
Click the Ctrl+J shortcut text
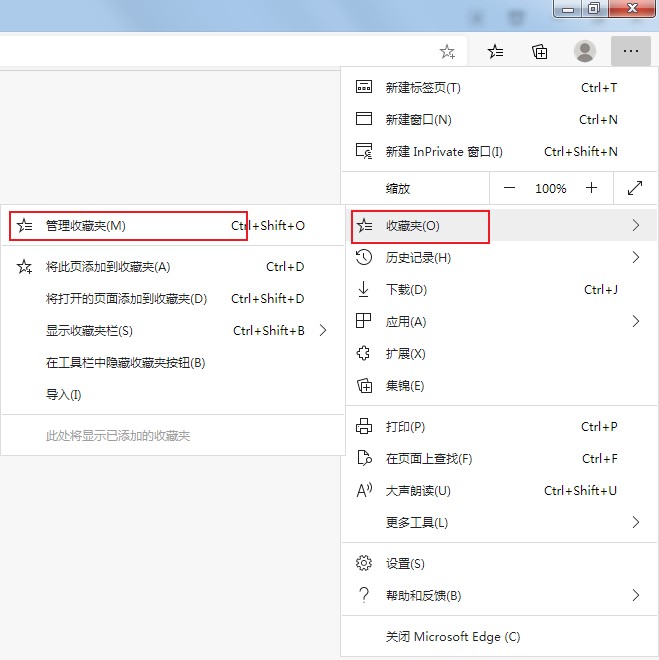tap(601, 290)
